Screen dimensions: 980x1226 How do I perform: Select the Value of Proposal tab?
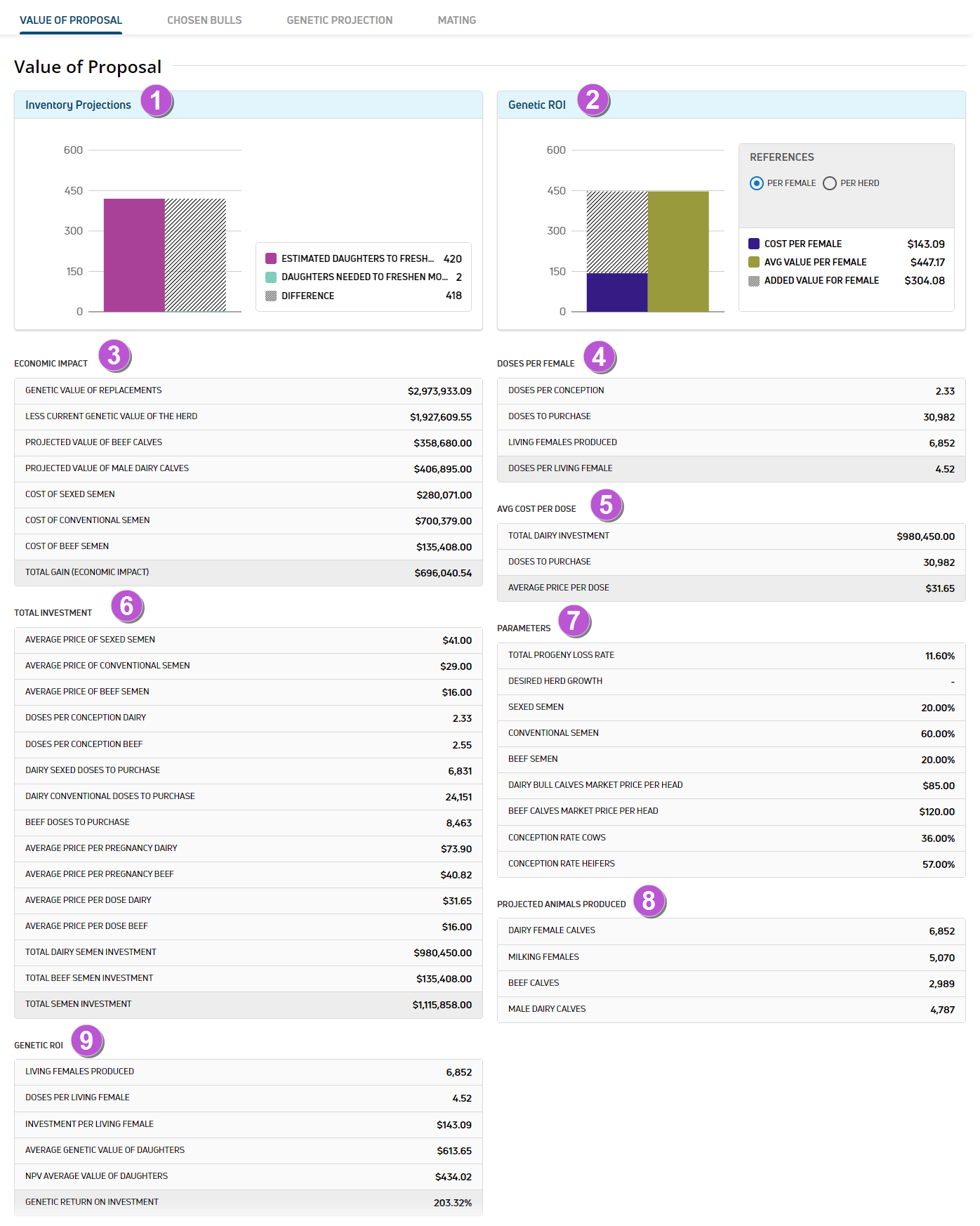[x=71, y=20]
